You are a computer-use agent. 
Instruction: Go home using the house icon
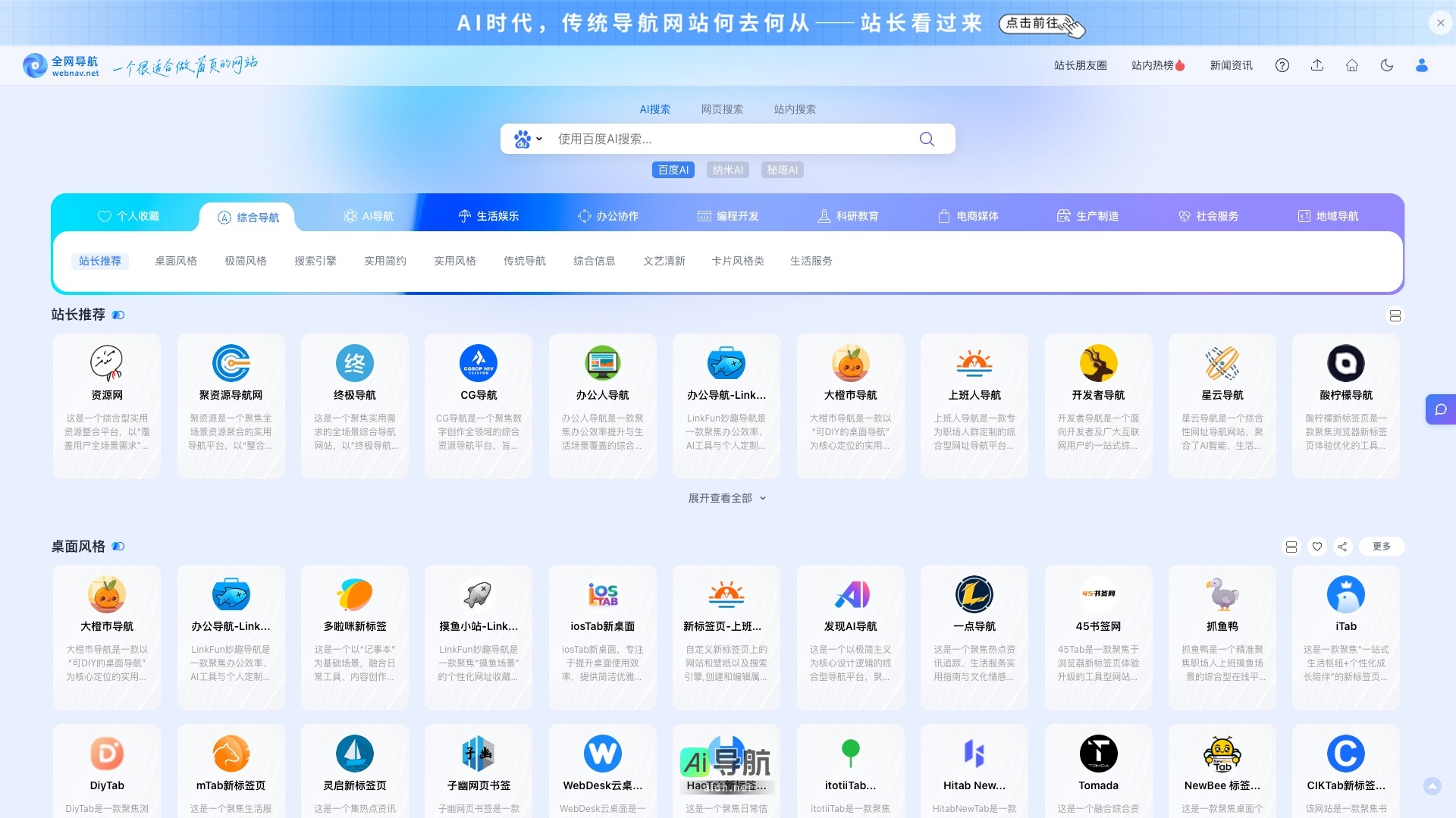pyautogui.click(x=1352, y=65)
